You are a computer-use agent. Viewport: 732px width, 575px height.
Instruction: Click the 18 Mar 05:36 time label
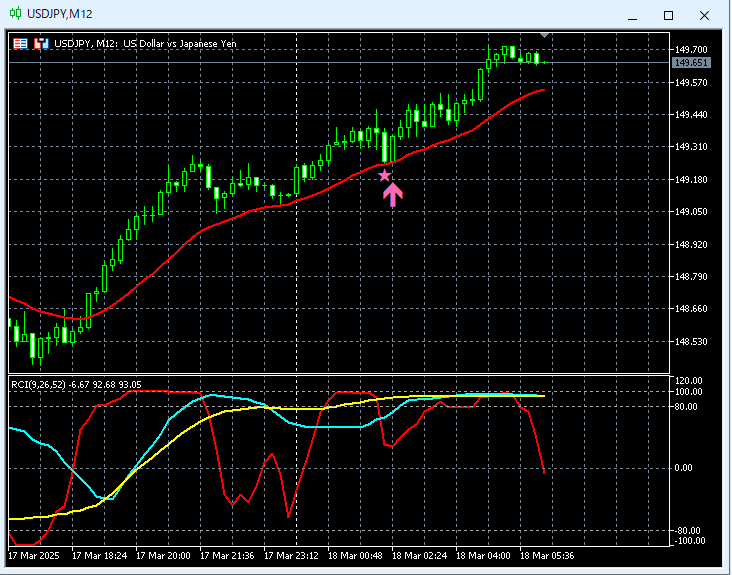pyautogui.click(x=547, y=556)
